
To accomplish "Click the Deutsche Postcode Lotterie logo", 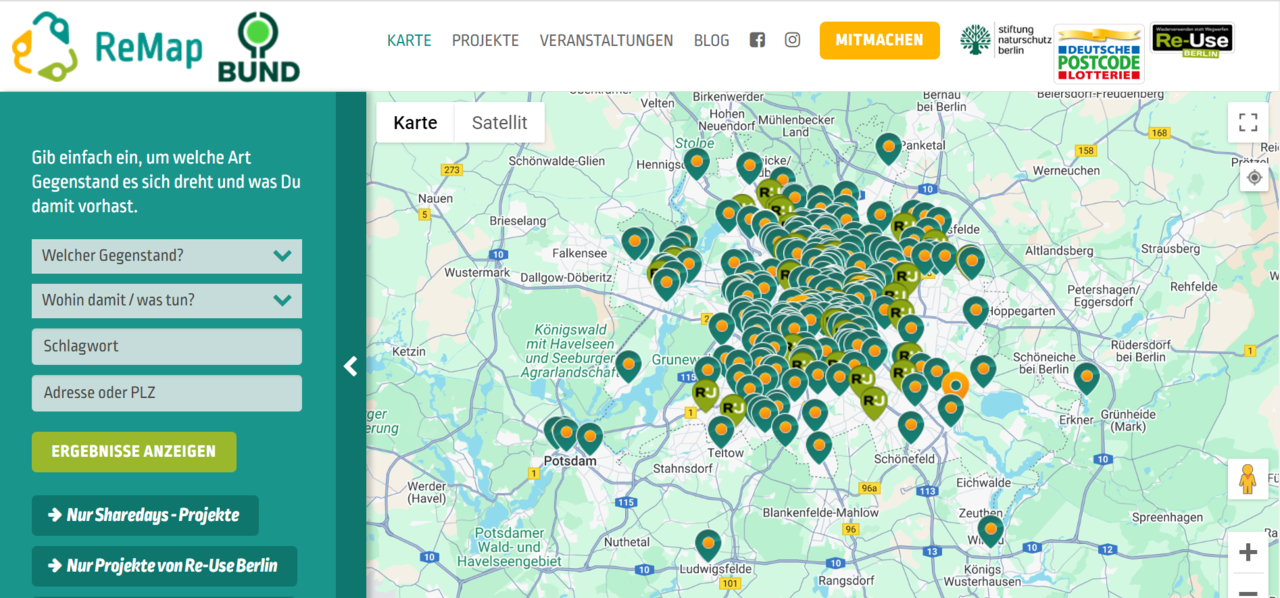I will pyautogui.click(x=1099, y=52).
